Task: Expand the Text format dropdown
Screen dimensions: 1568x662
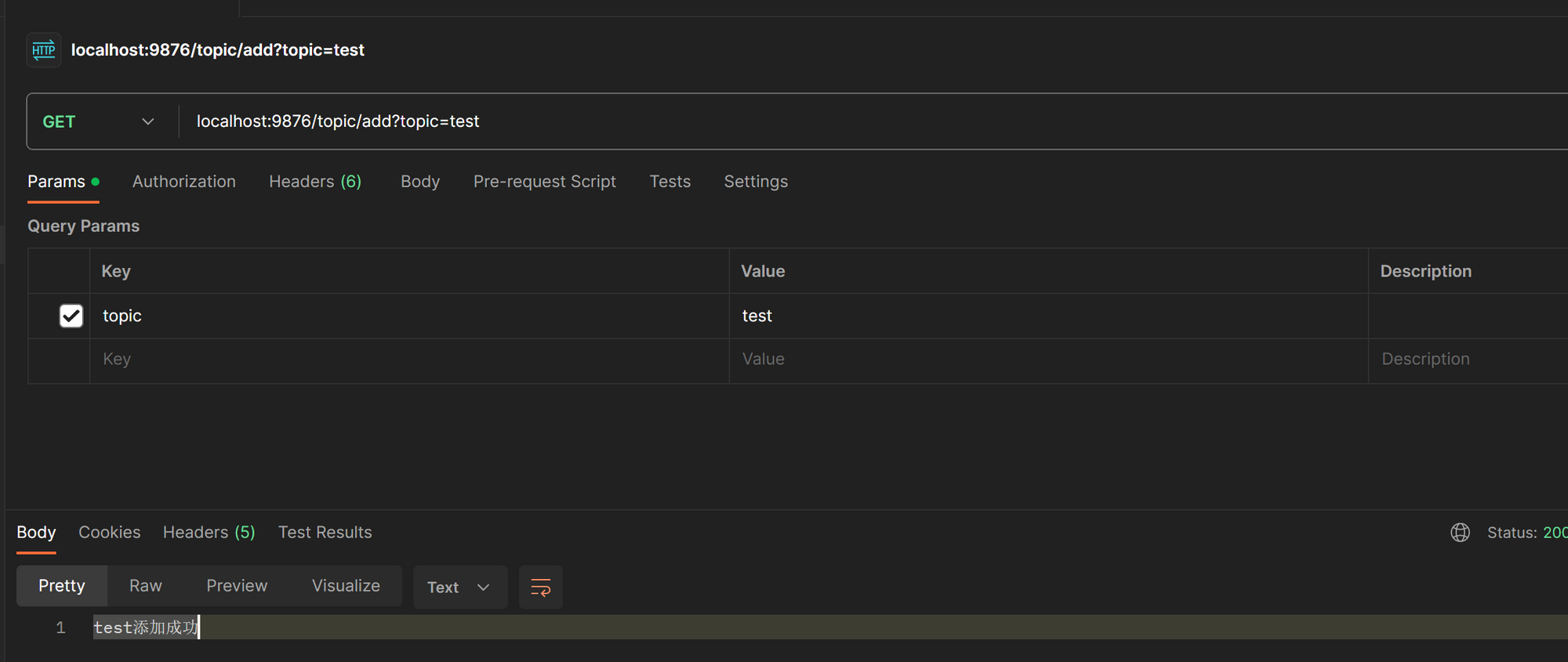Action: point(459,588)
